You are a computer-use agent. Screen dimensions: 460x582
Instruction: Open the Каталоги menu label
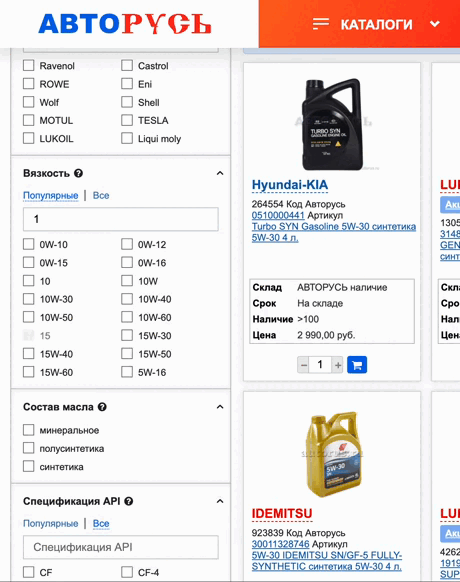376,24
